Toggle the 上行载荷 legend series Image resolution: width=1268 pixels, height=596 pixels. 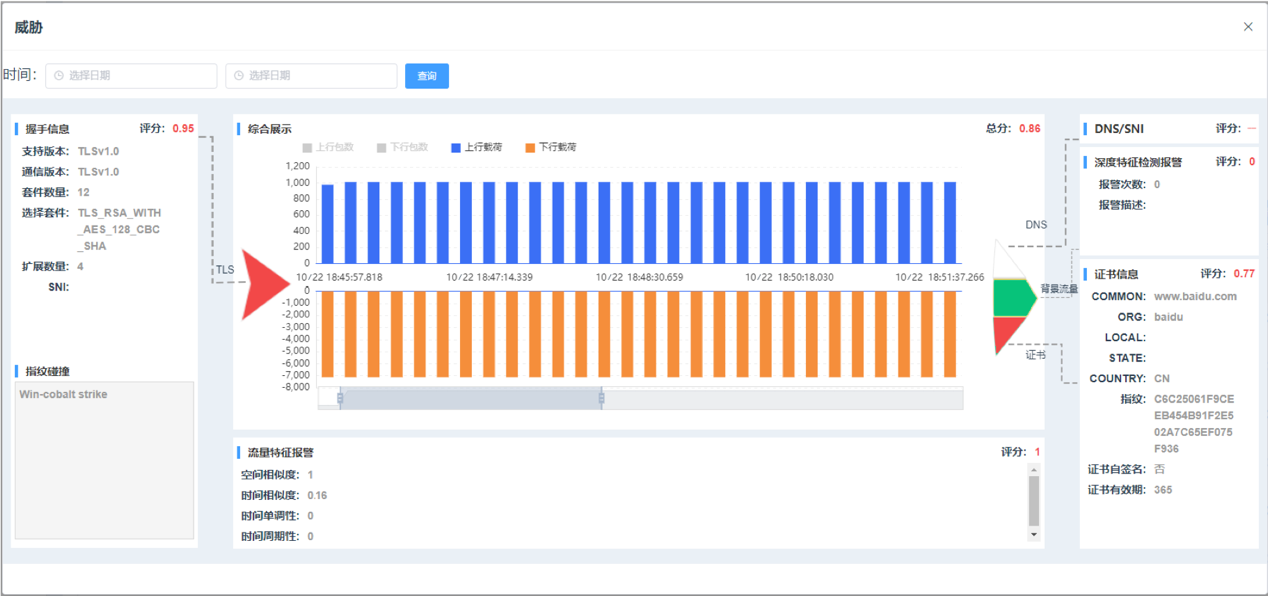coord(476,148)
